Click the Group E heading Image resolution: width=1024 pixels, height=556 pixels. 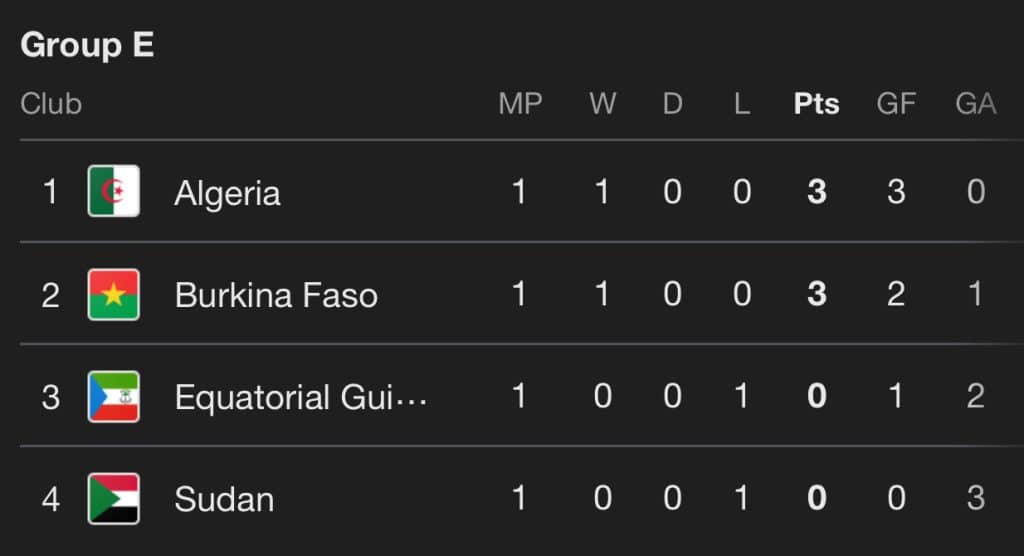[87, 45]
